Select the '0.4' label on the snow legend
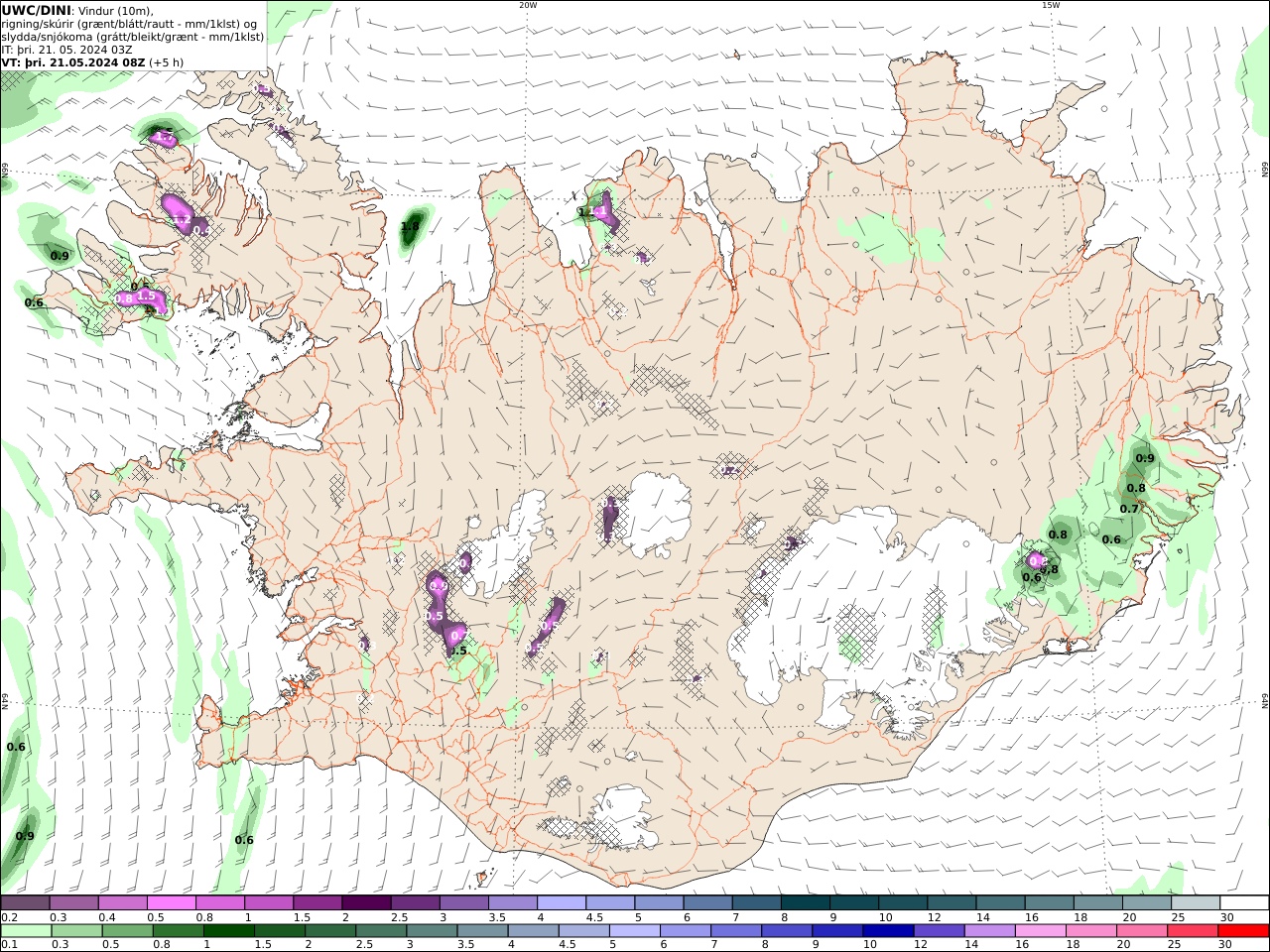The image size is (1270, 952). [107, 918]
